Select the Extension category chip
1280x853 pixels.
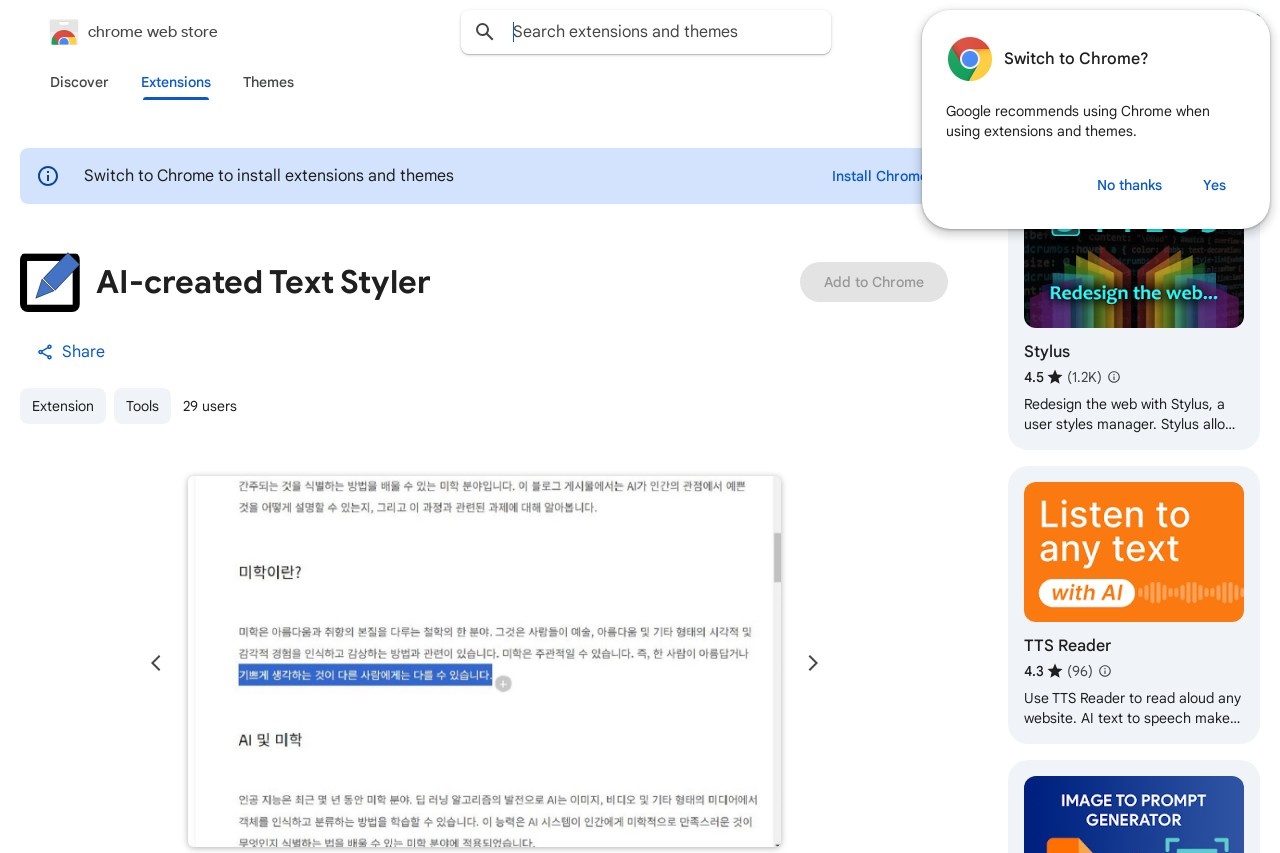tap(63, 406)
